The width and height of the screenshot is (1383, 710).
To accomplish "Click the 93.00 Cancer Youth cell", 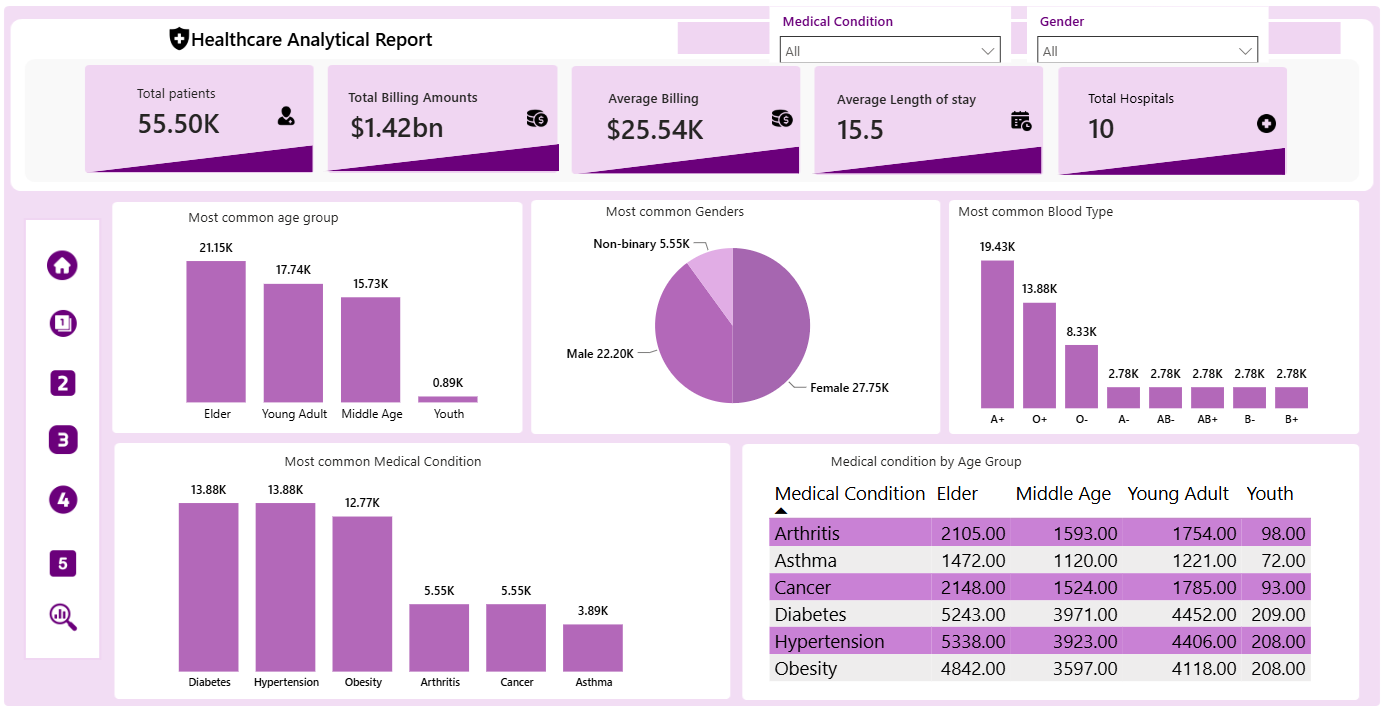I will (x=1281, y=587).
